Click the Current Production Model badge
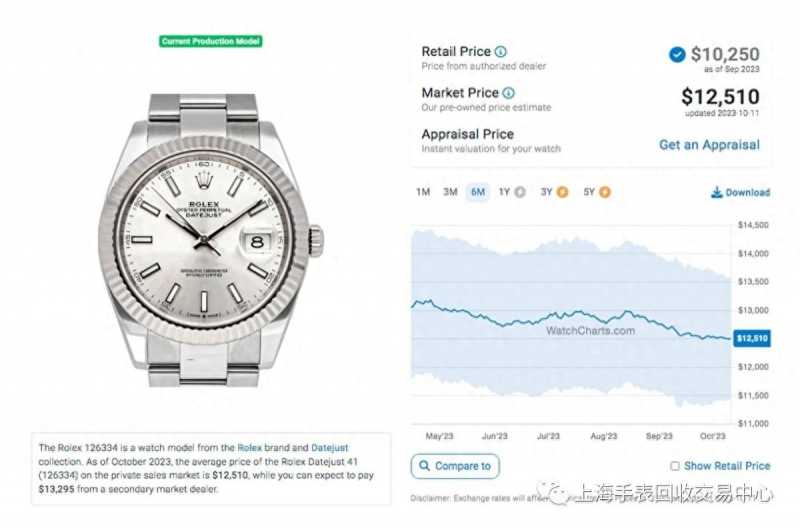 pos(211,41)
